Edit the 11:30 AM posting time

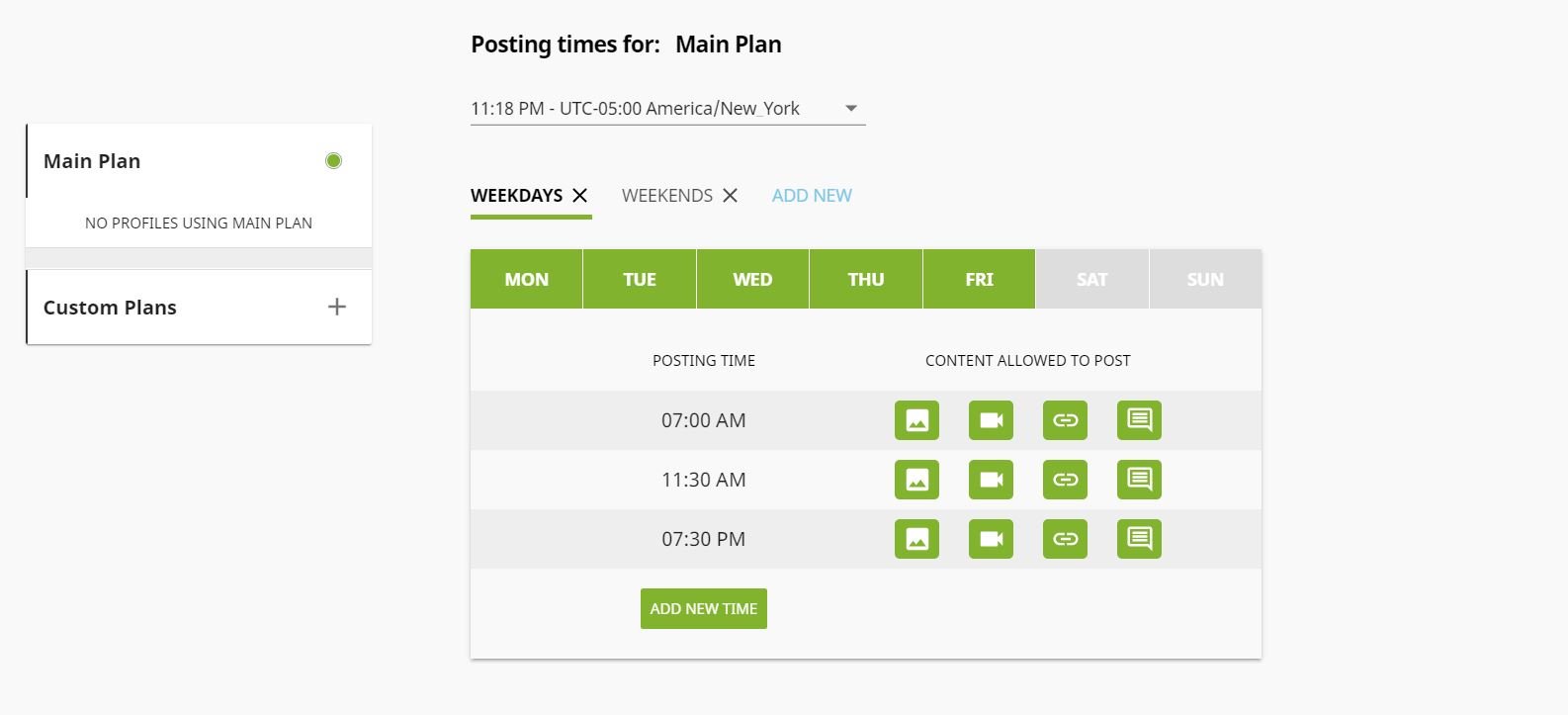[x=704, y=480]
